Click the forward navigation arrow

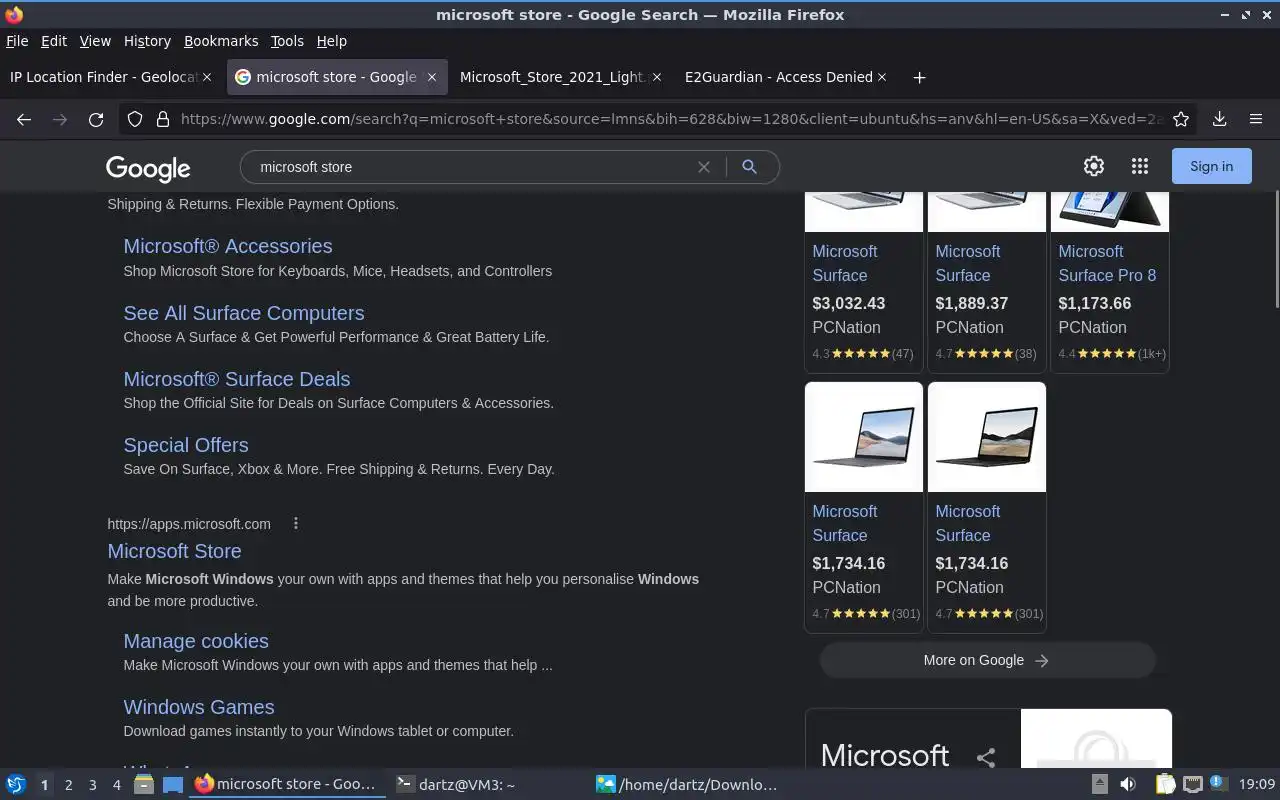60,119
